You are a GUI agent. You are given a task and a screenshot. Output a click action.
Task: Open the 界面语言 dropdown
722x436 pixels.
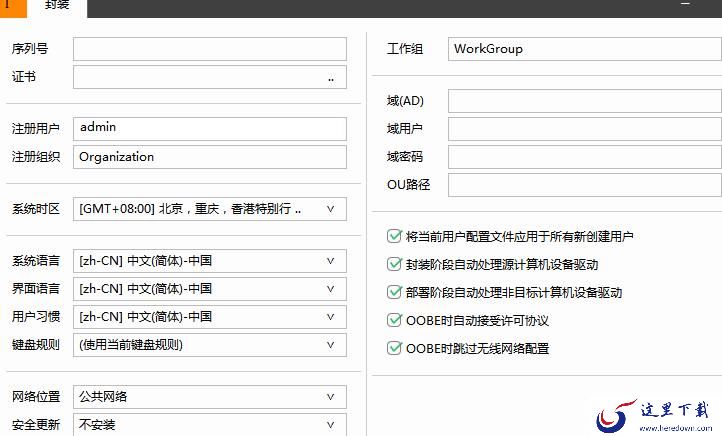click(330, 289)
